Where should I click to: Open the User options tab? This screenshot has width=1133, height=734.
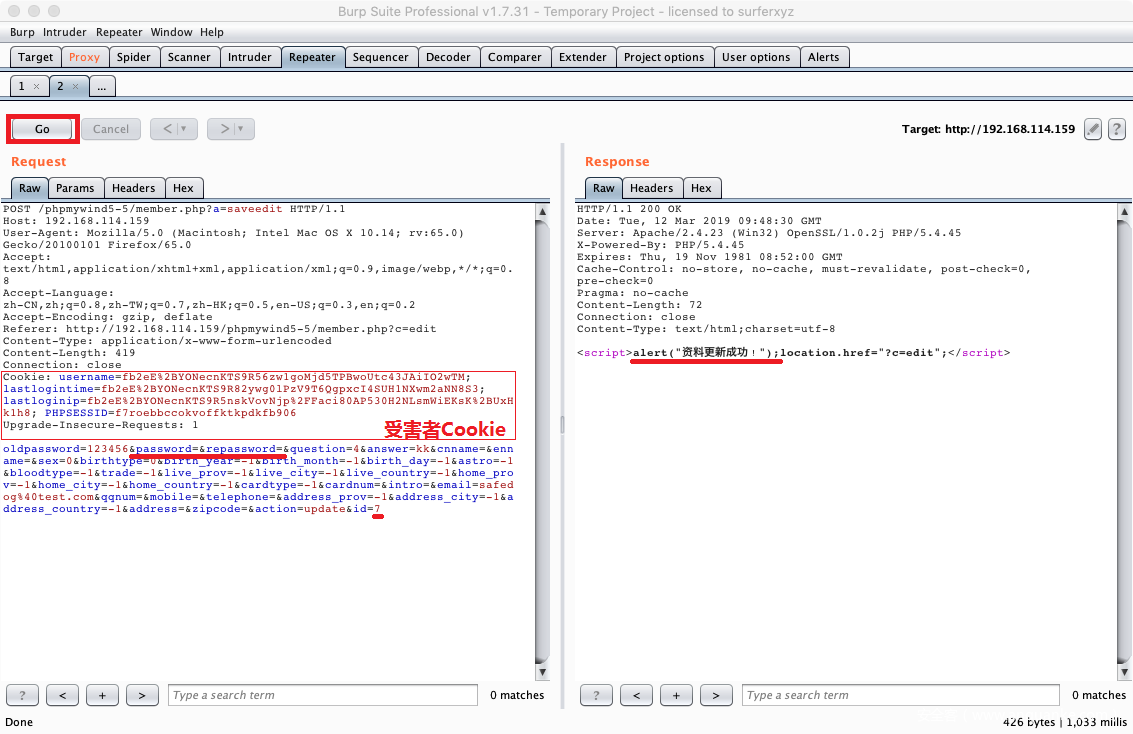pos(757,57)
